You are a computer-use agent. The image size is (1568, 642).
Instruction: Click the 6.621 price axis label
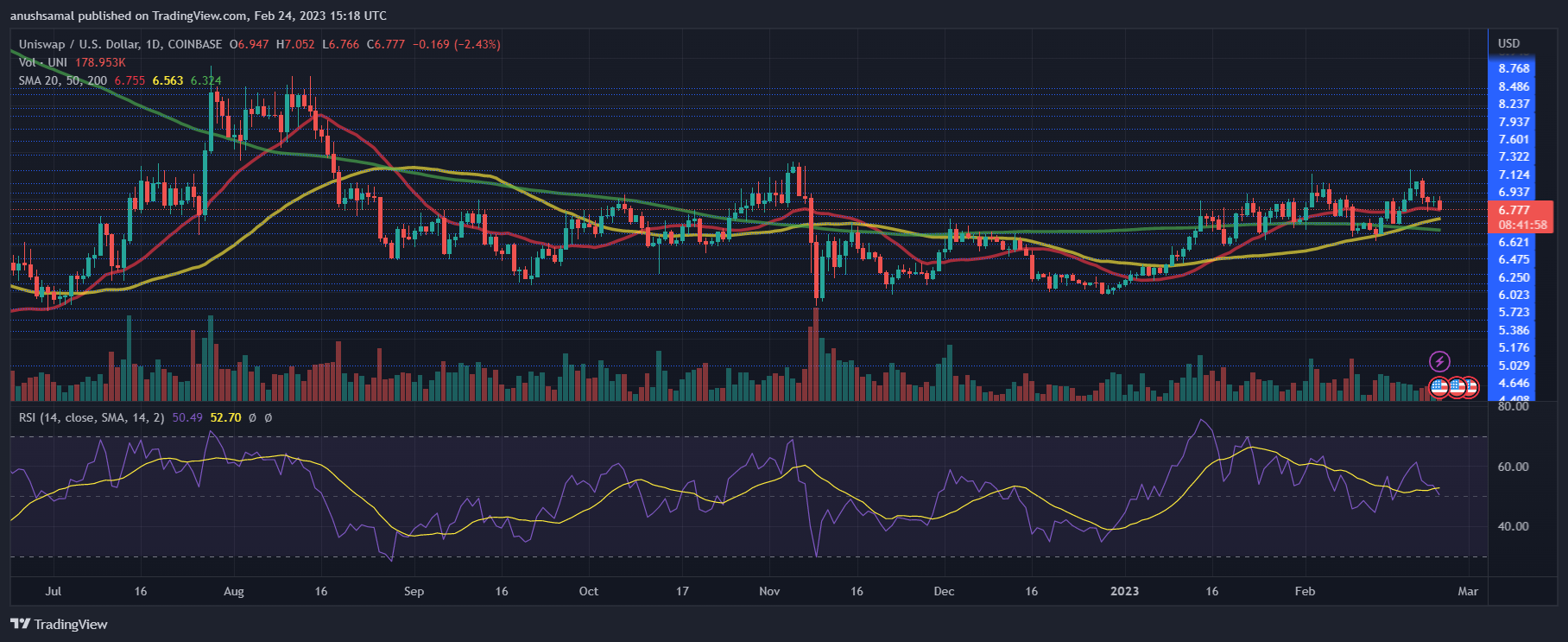point(1514,242)
